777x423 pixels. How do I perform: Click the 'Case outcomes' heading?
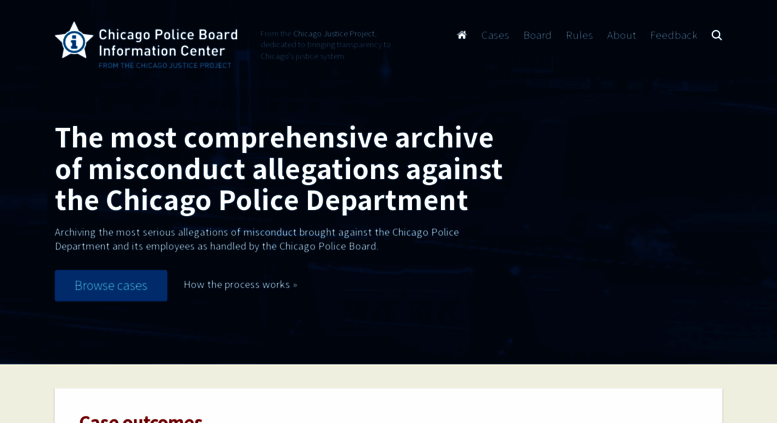pyautogui.click(x=141, y=419)
